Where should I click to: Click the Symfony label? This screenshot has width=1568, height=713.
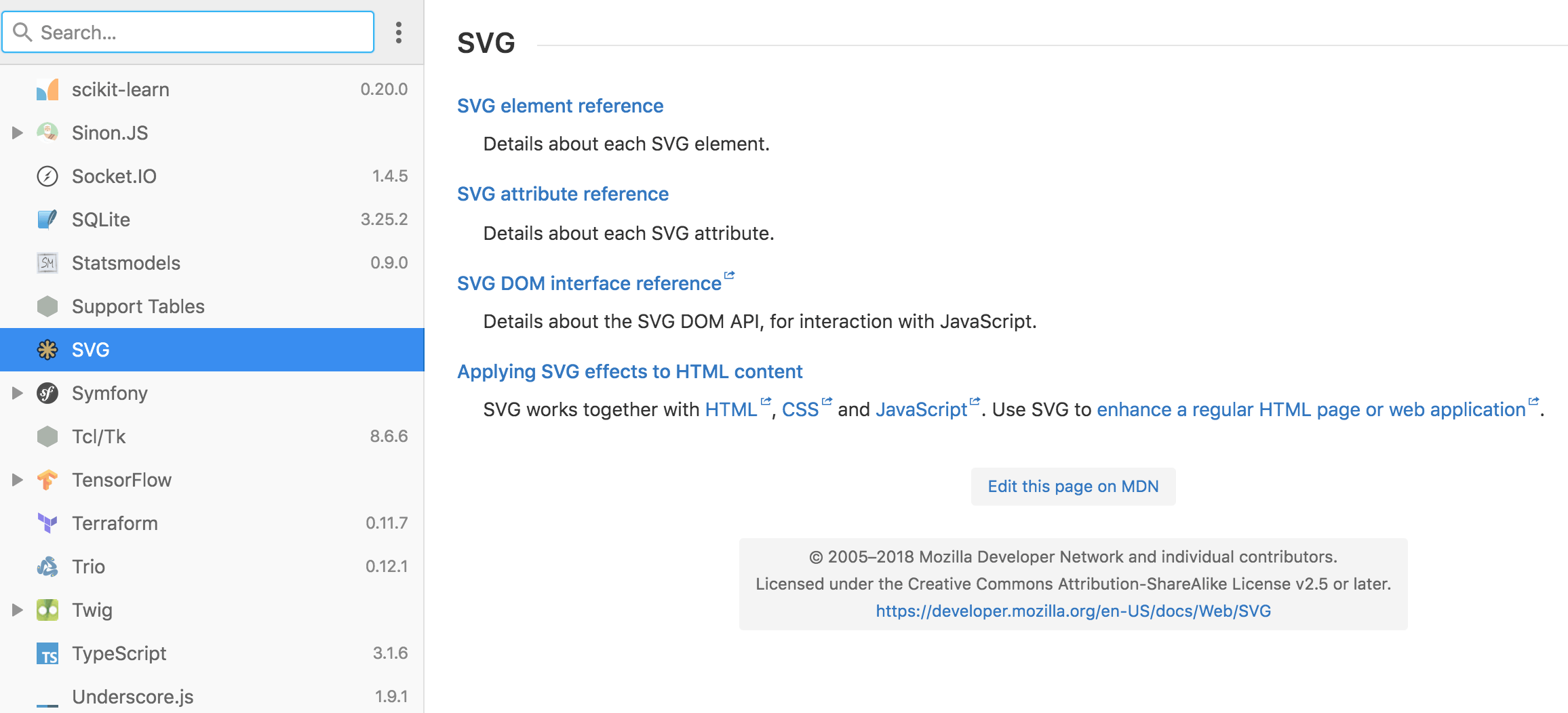tap(110, 393)
